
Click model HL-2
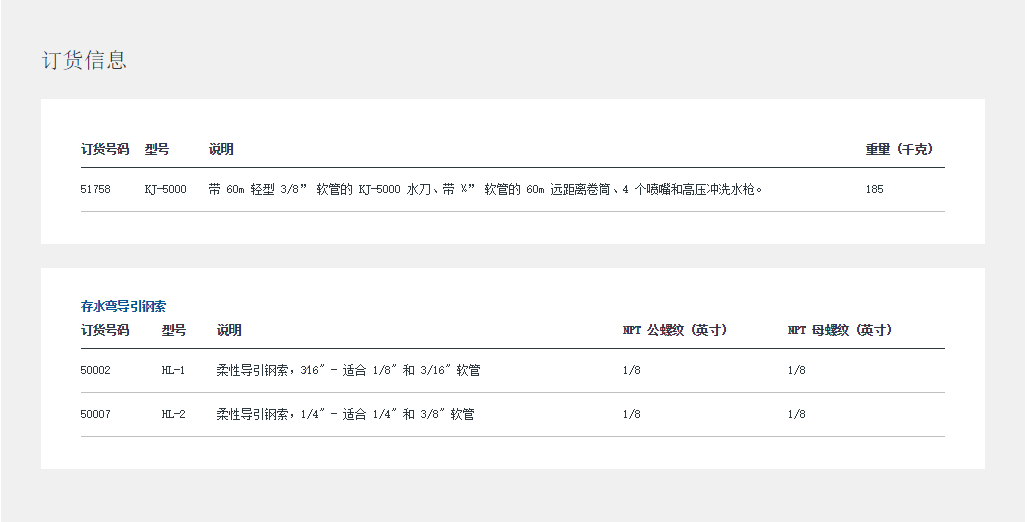click(174, 414)
